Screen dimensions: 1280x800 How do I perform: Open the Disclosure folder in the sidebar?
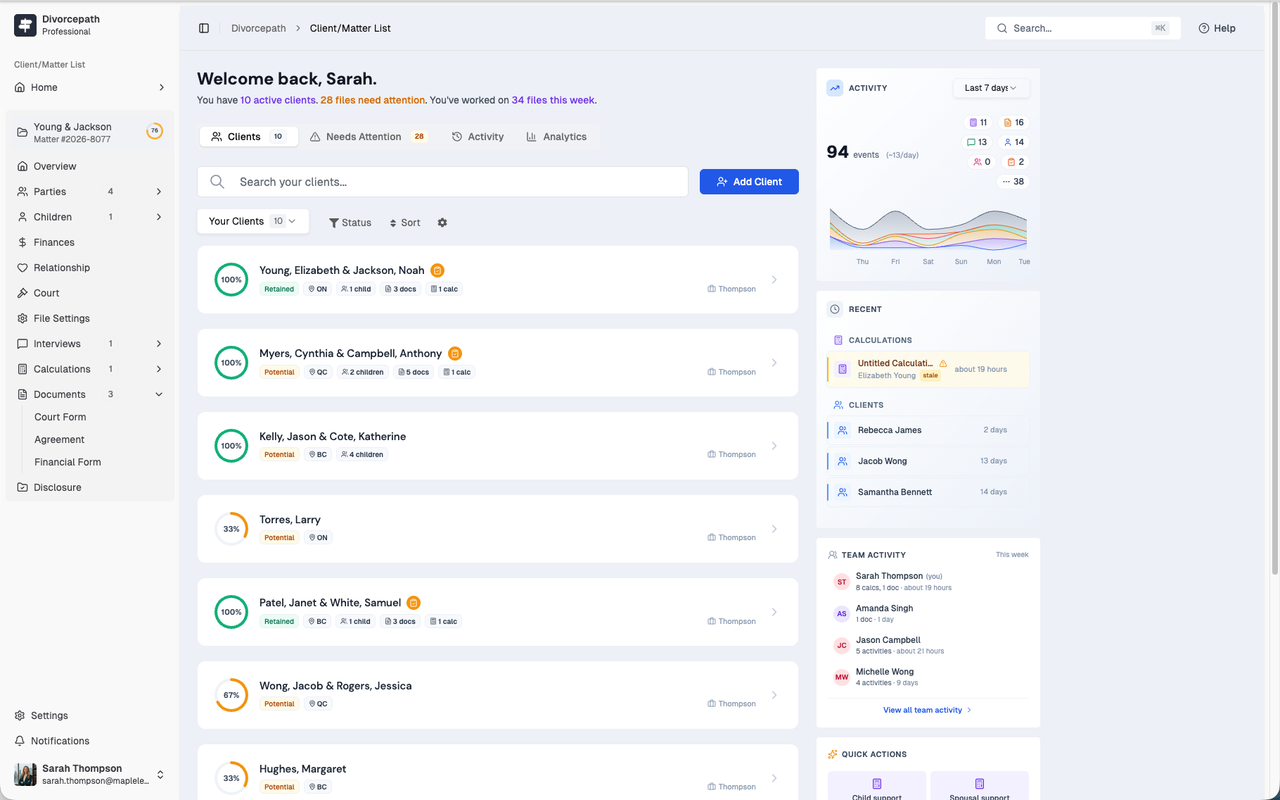tap(90, 487)
